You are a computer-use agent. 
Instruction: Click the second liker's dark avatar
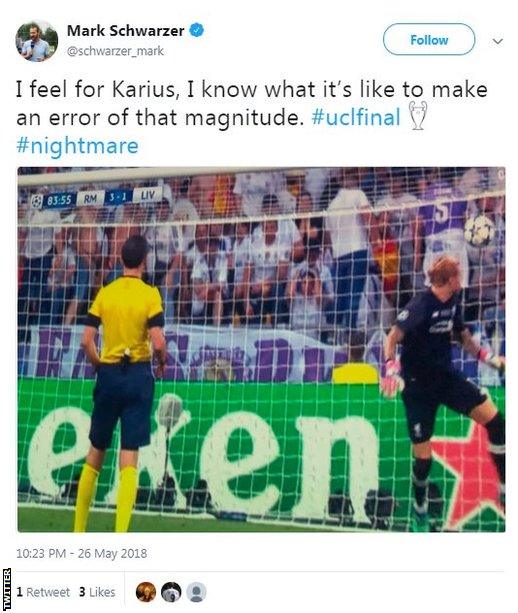point(171,592)
